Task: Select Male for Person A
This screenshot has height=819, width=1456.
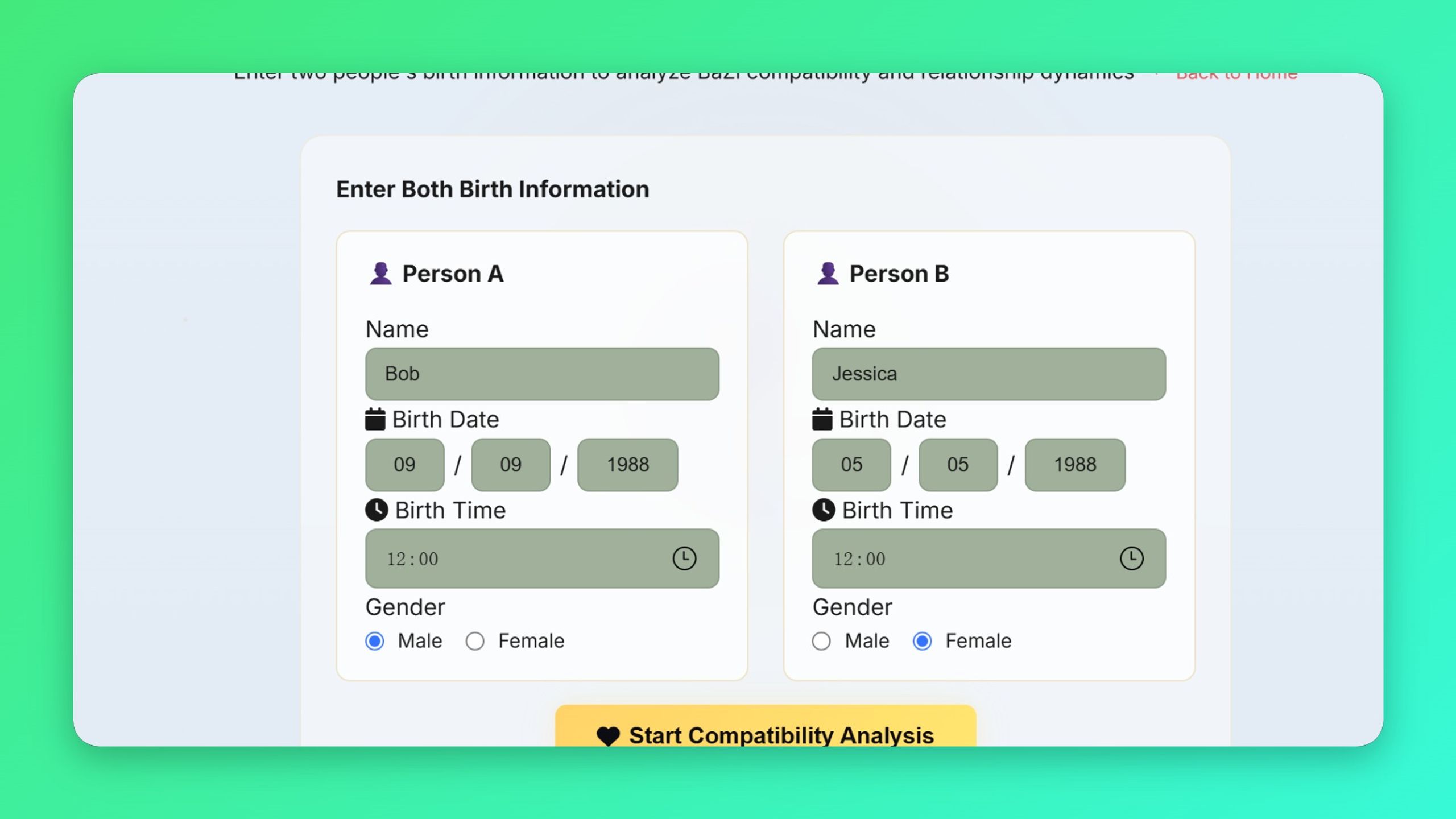Action: coord(375,642)
